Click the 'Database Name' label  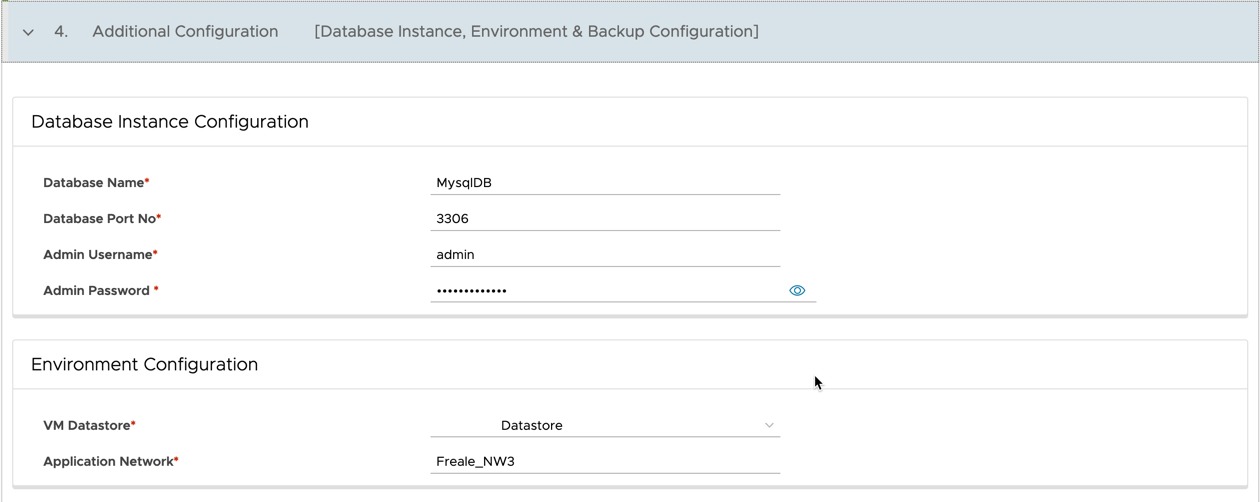(x=94, y=183)
